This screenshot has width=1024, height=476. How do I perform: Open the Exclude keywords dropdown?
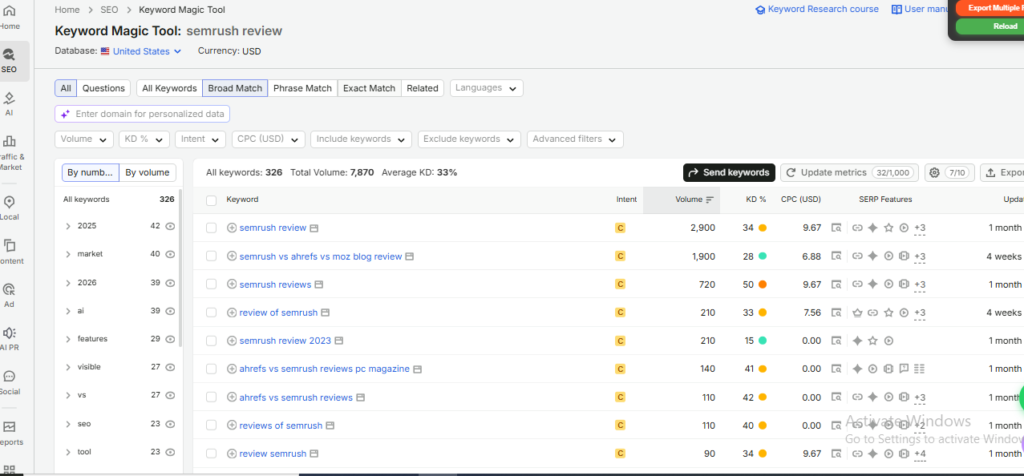469,139
